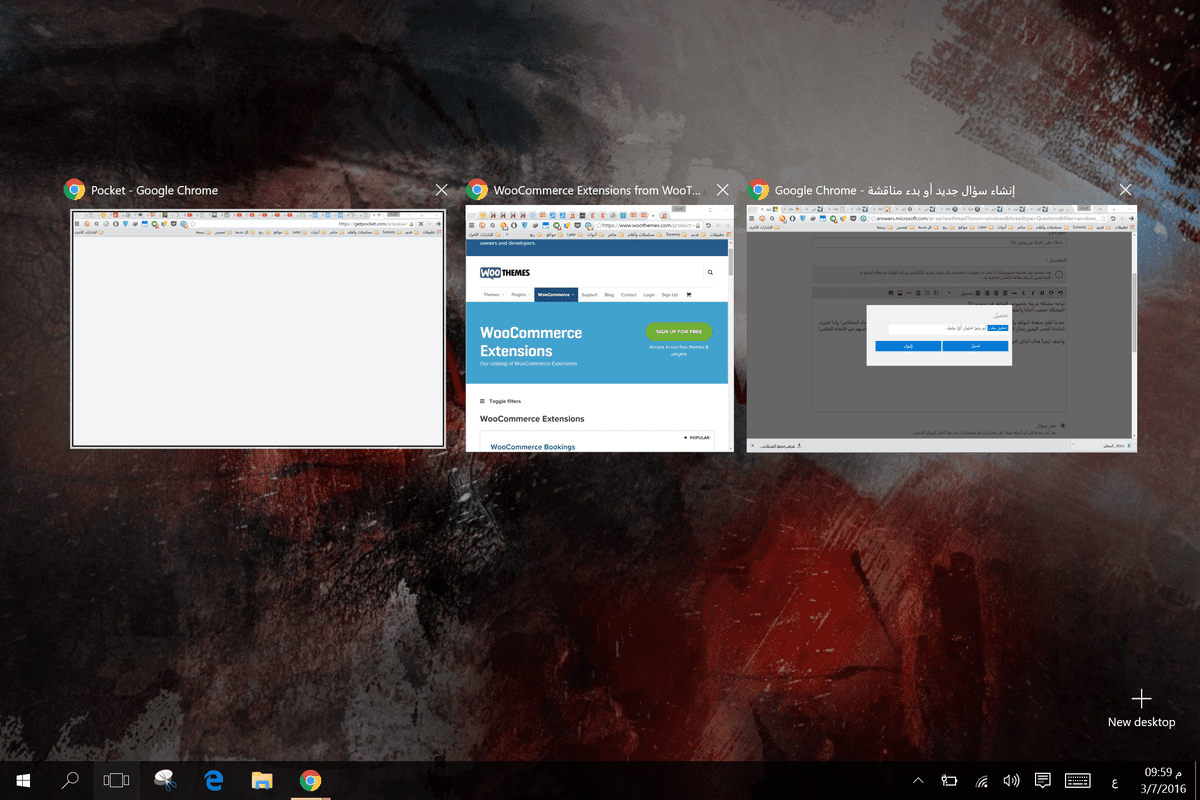Expand the hidden system tray icons chevron
The height and width of the screenshot is (800, 1200).
(918, 781)
